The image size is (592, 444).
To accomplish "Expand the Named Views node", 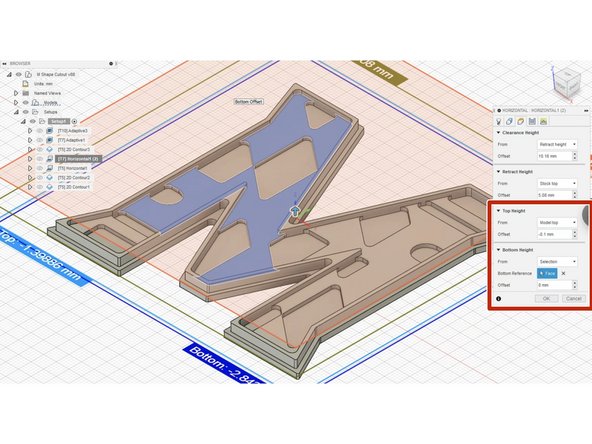I will point(16,93).
